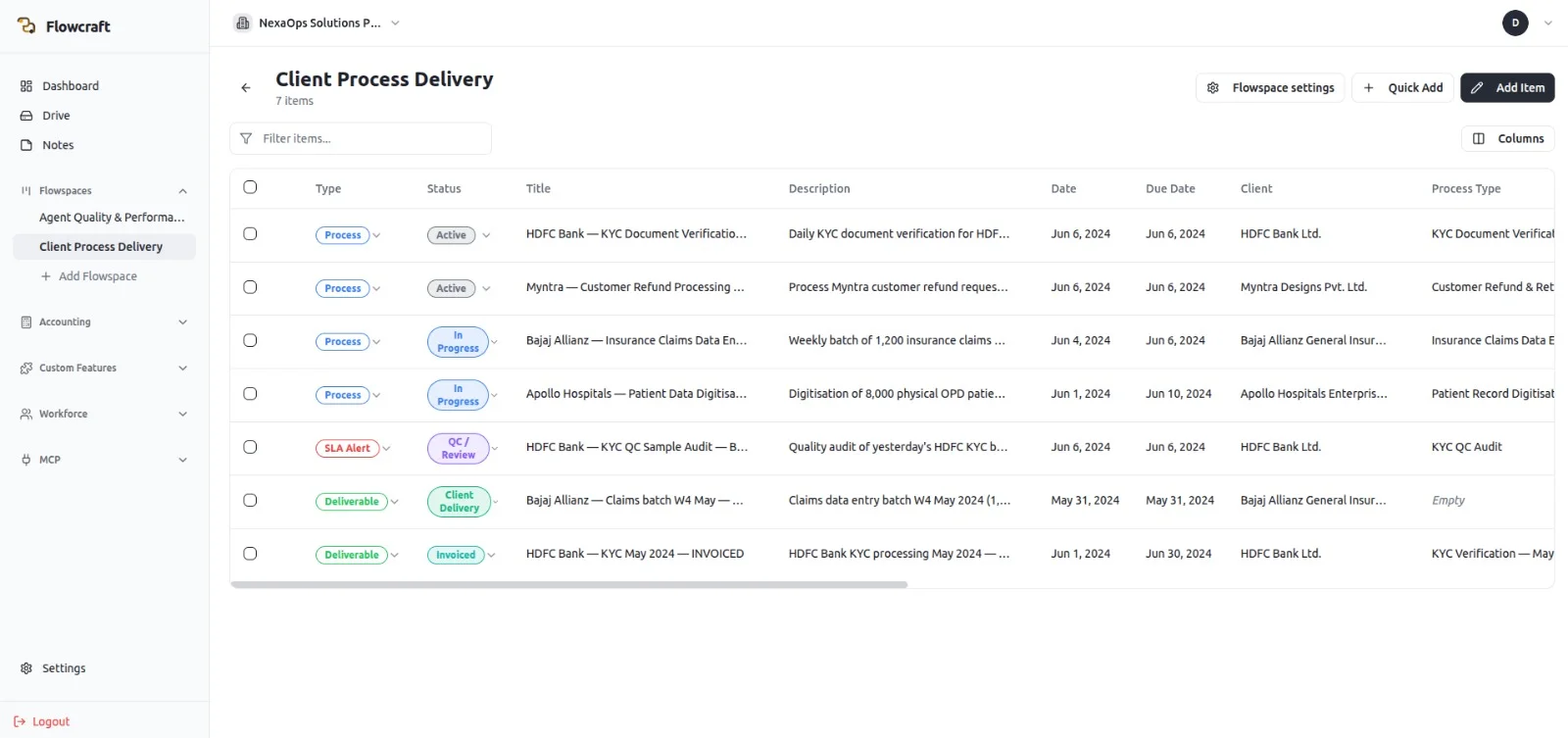Click the Custom Features puzzle icon

26,369
